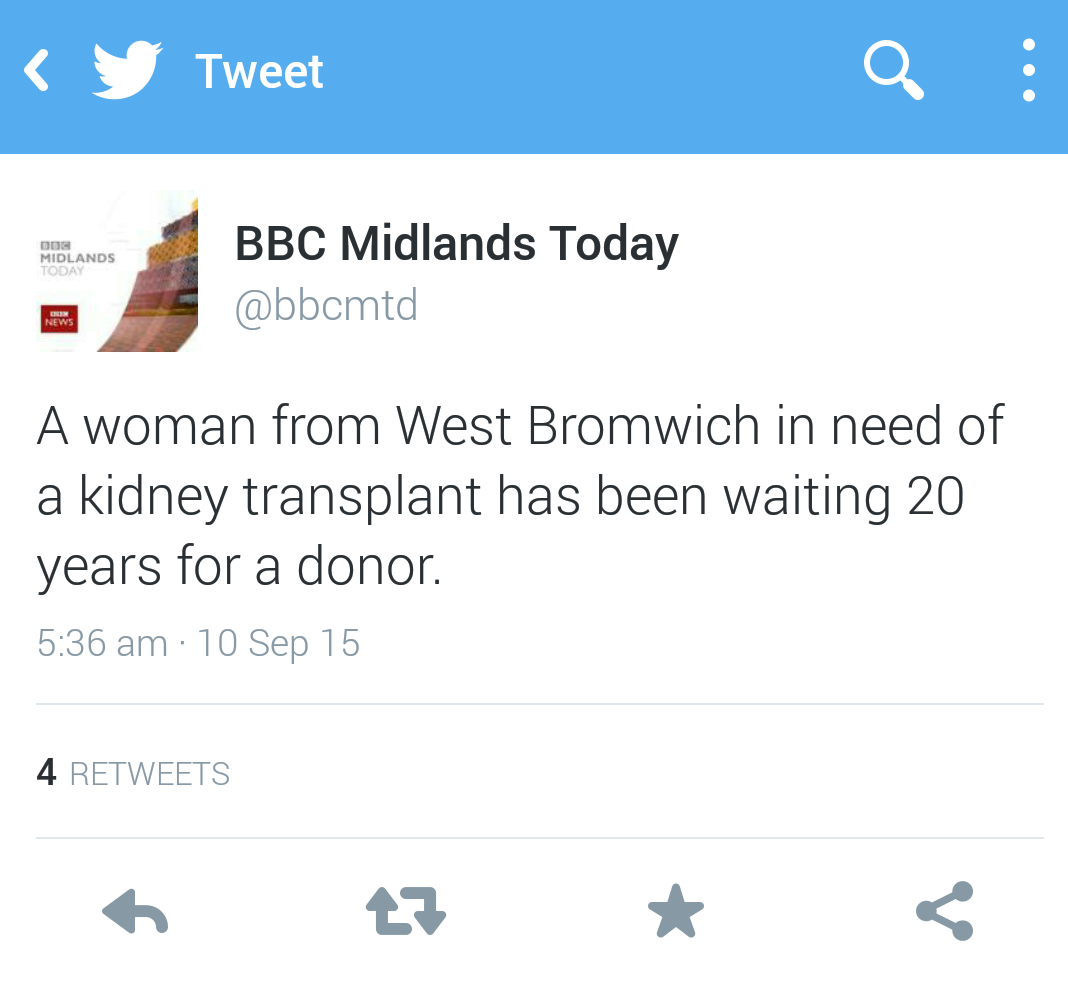The height and width of the screenshot is (983, 1068).
Task: Reply to the BBC Midlands Today tweet
Action: click(x=135, y=912)
